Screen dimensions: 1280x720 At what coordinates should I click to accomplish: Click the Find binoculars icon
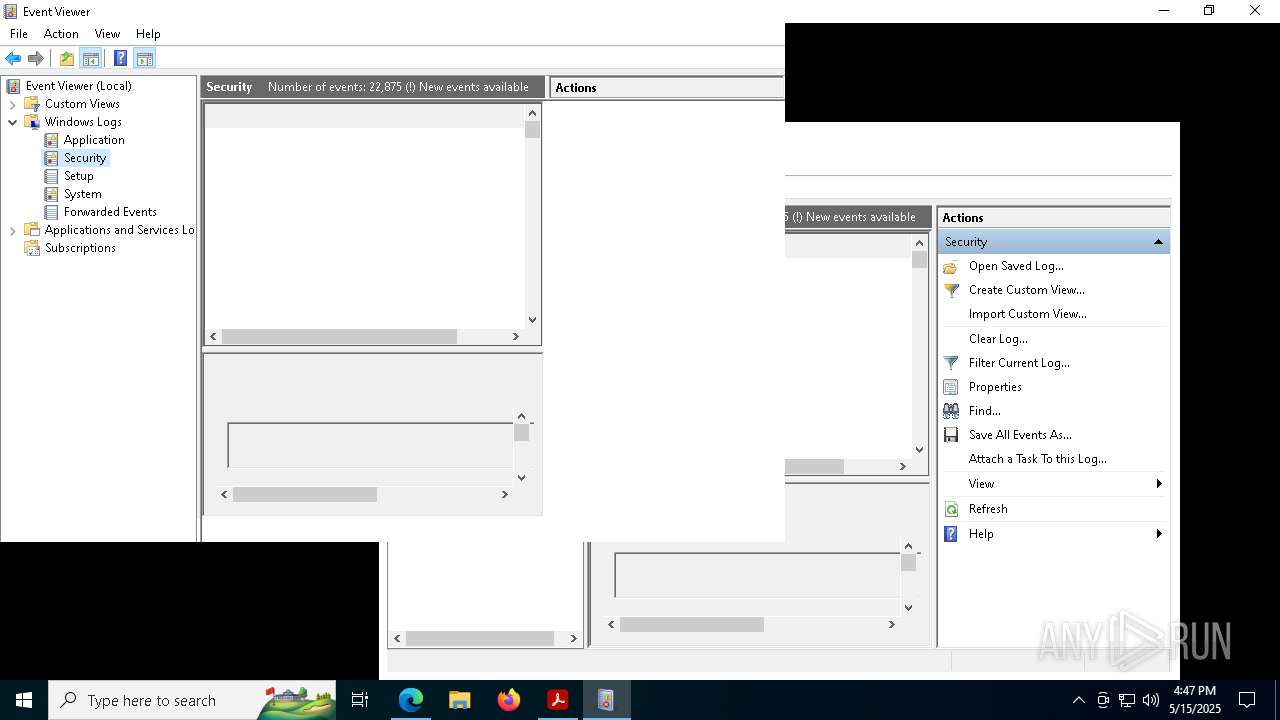pyautogui.click(x=951, y=411)
